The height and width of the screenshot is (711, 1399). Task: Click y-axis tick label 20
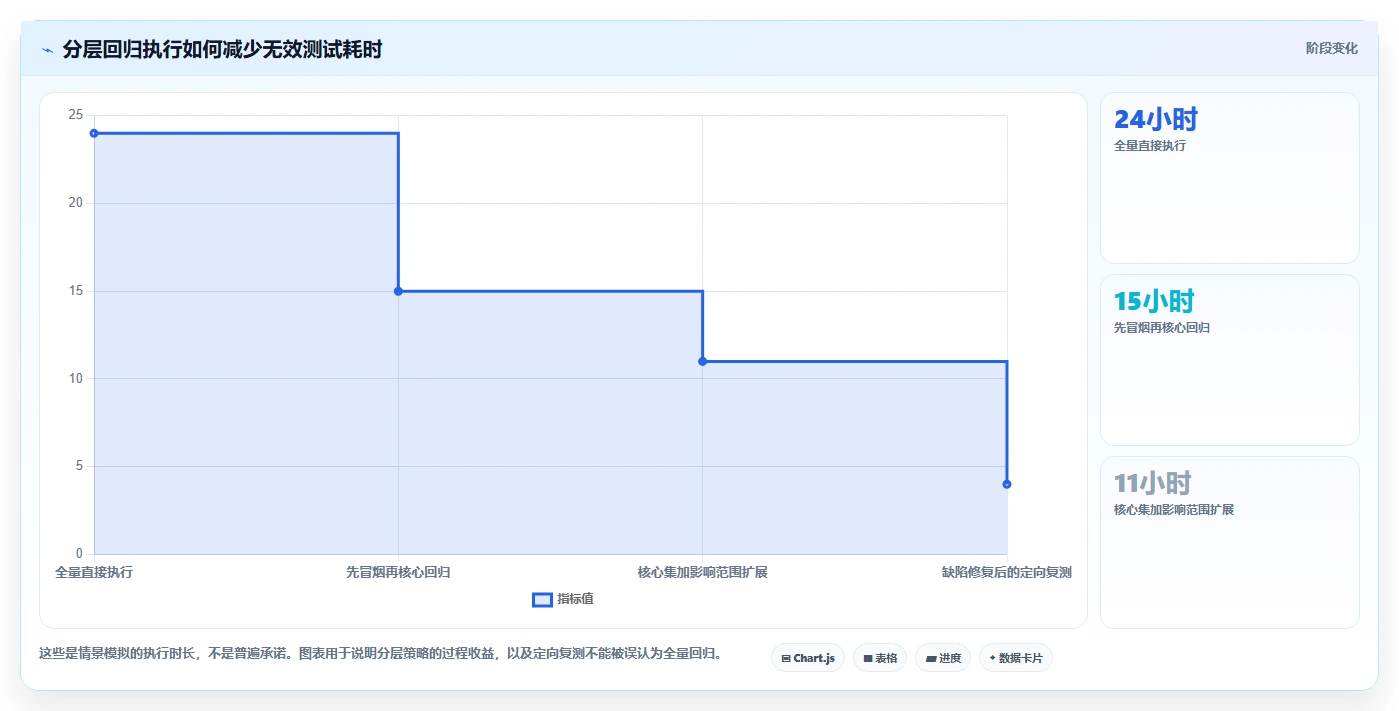(x=75, y=203)
